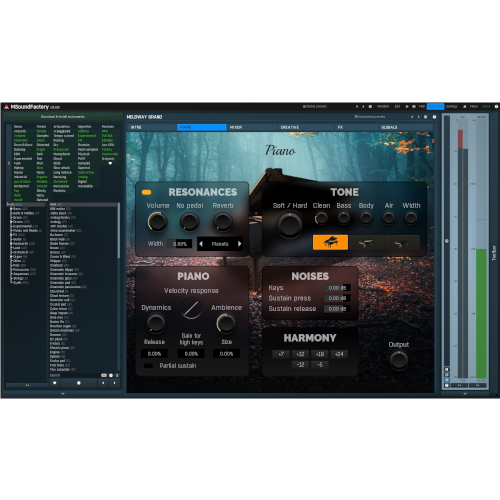Screen dimensions: 500x500
Task: Switch to the FX tab
Action: pos(356,127)
